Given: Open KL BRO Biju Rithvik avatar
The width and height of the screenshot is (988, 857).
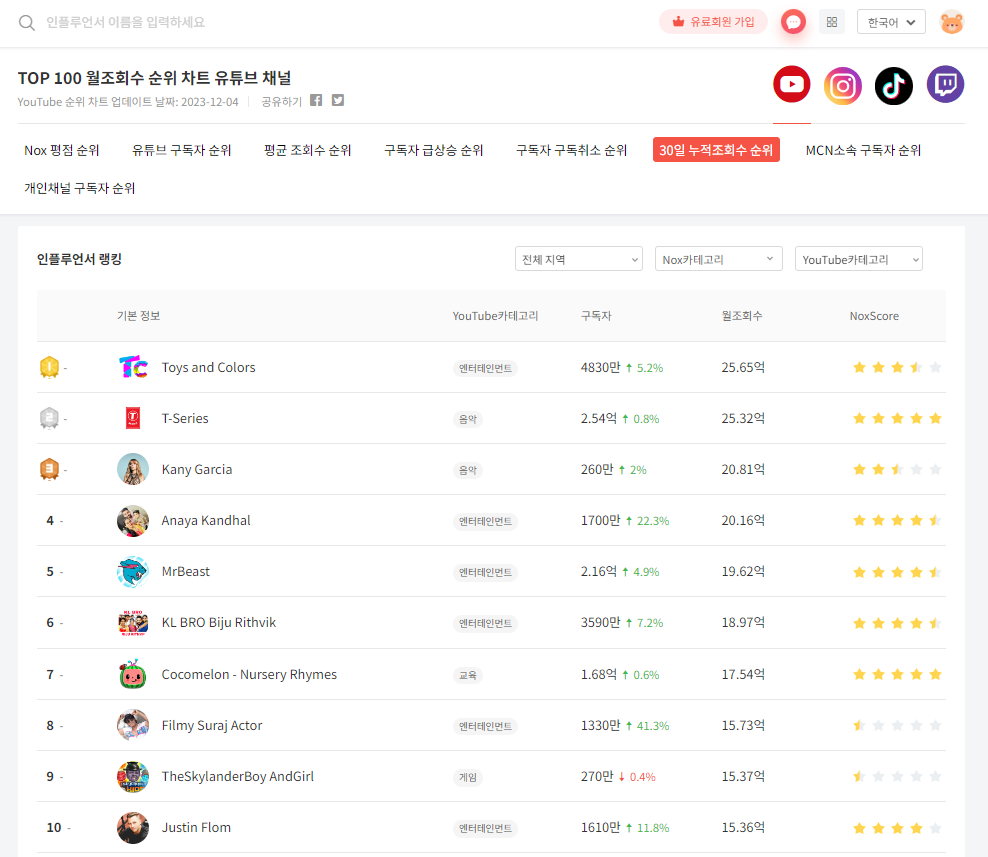Looking at the screenshot, I should point(133,623).
